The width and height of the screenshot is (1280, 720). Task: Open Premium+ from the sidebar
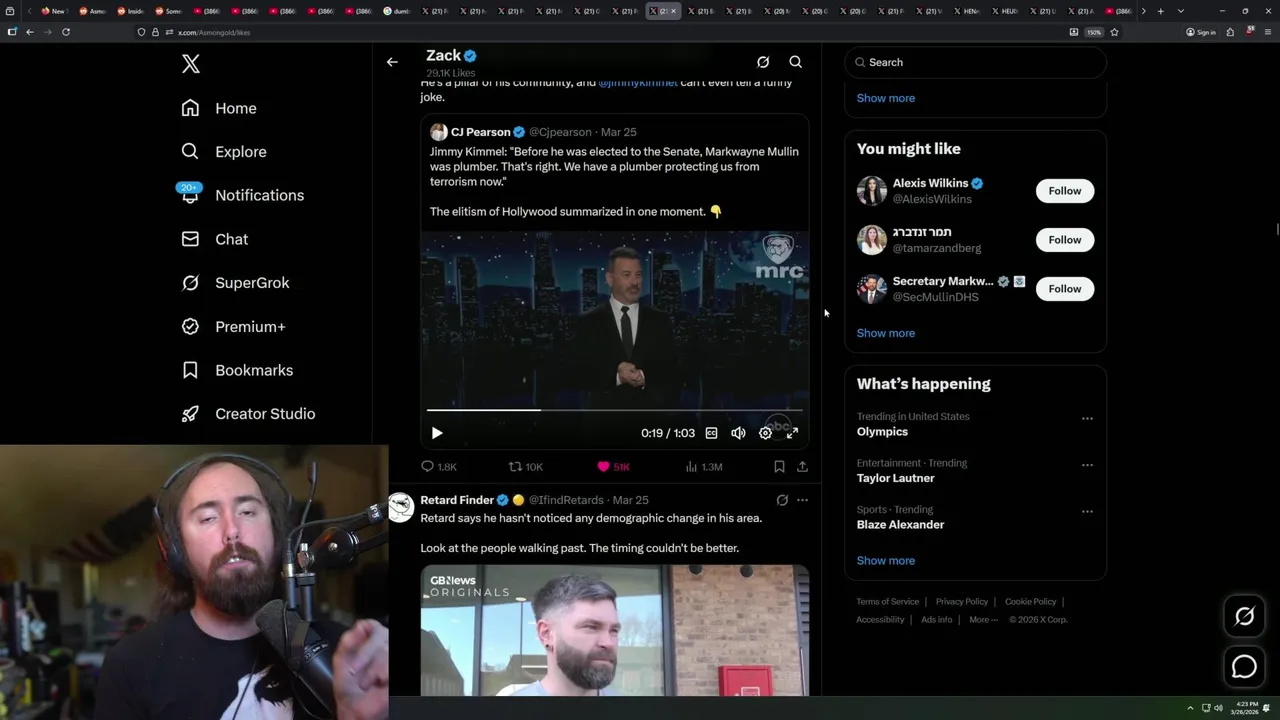click(233, 327)
